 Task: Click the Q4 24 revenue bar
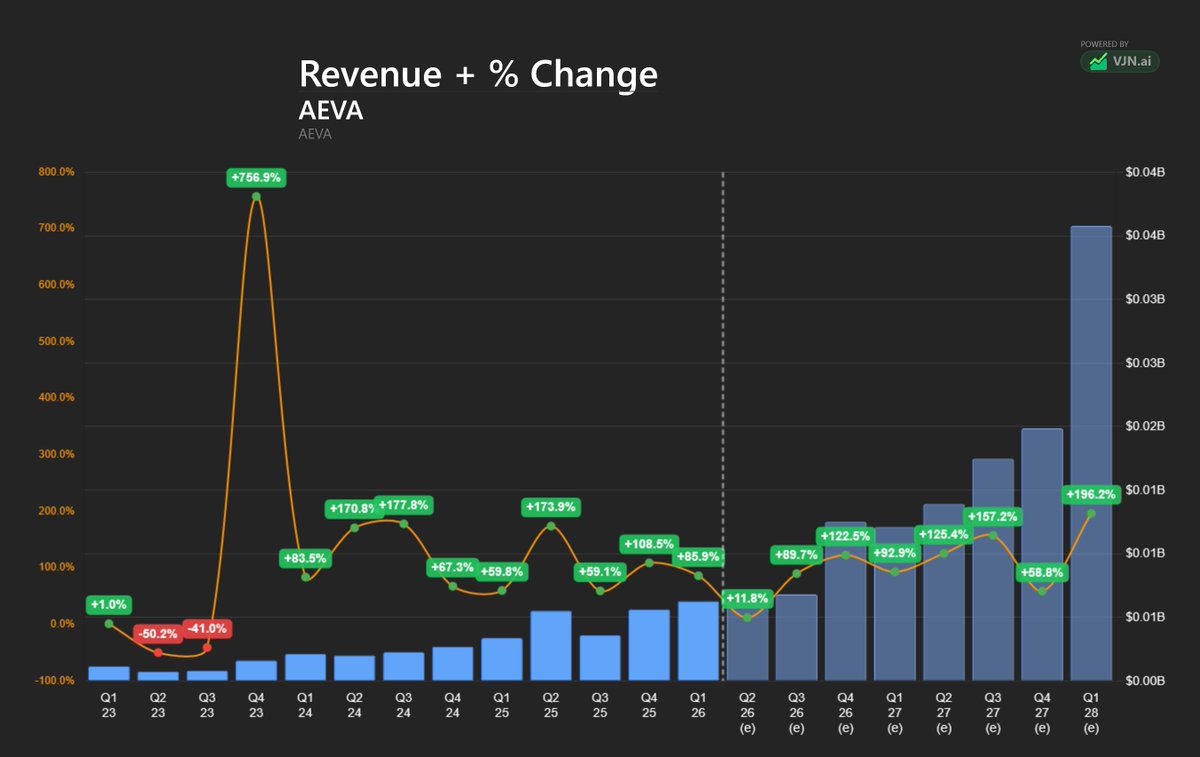coord(453,664)
